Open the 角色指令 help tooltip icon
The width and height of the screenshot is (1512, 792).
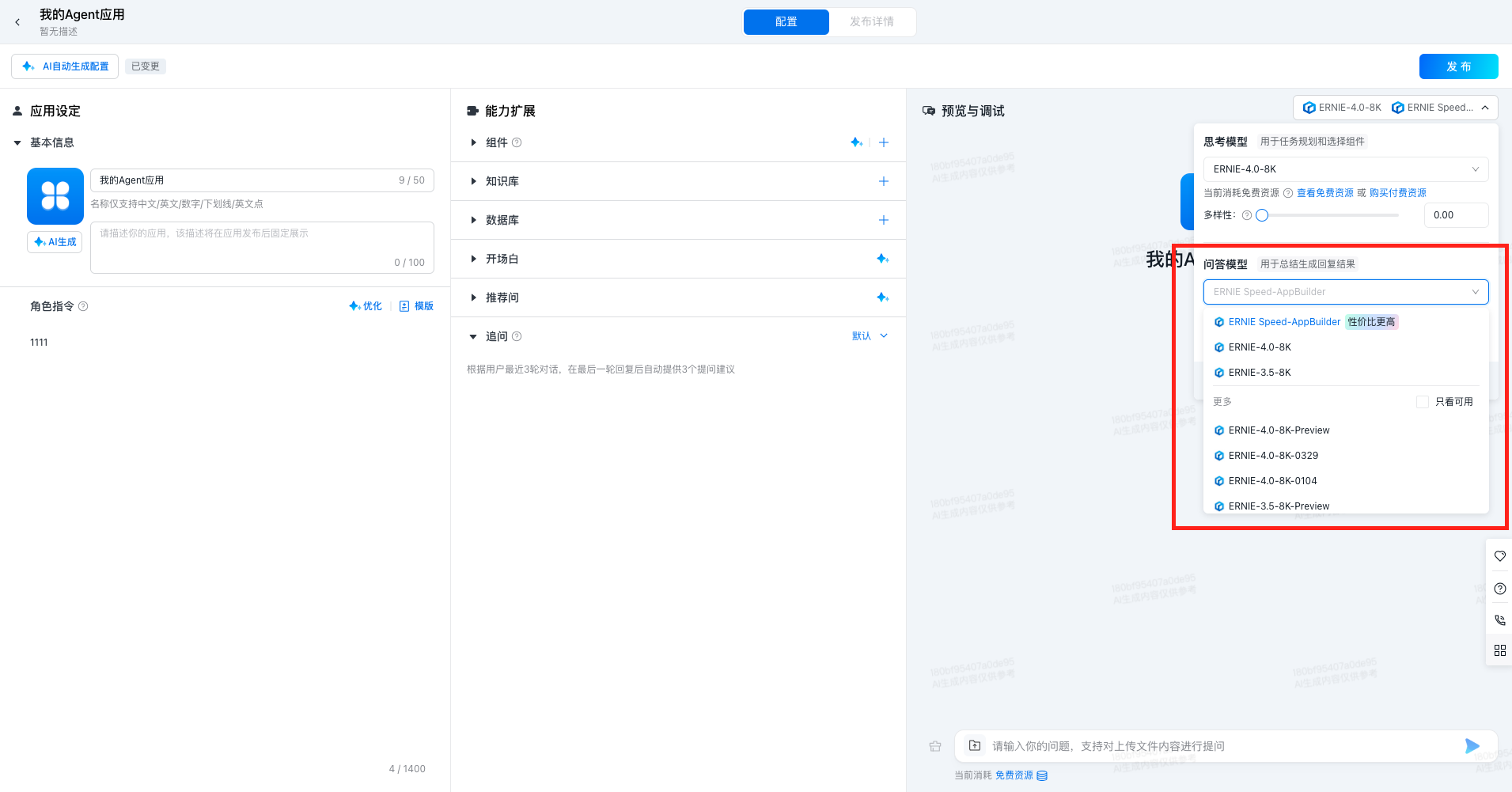tap(83, 306)
